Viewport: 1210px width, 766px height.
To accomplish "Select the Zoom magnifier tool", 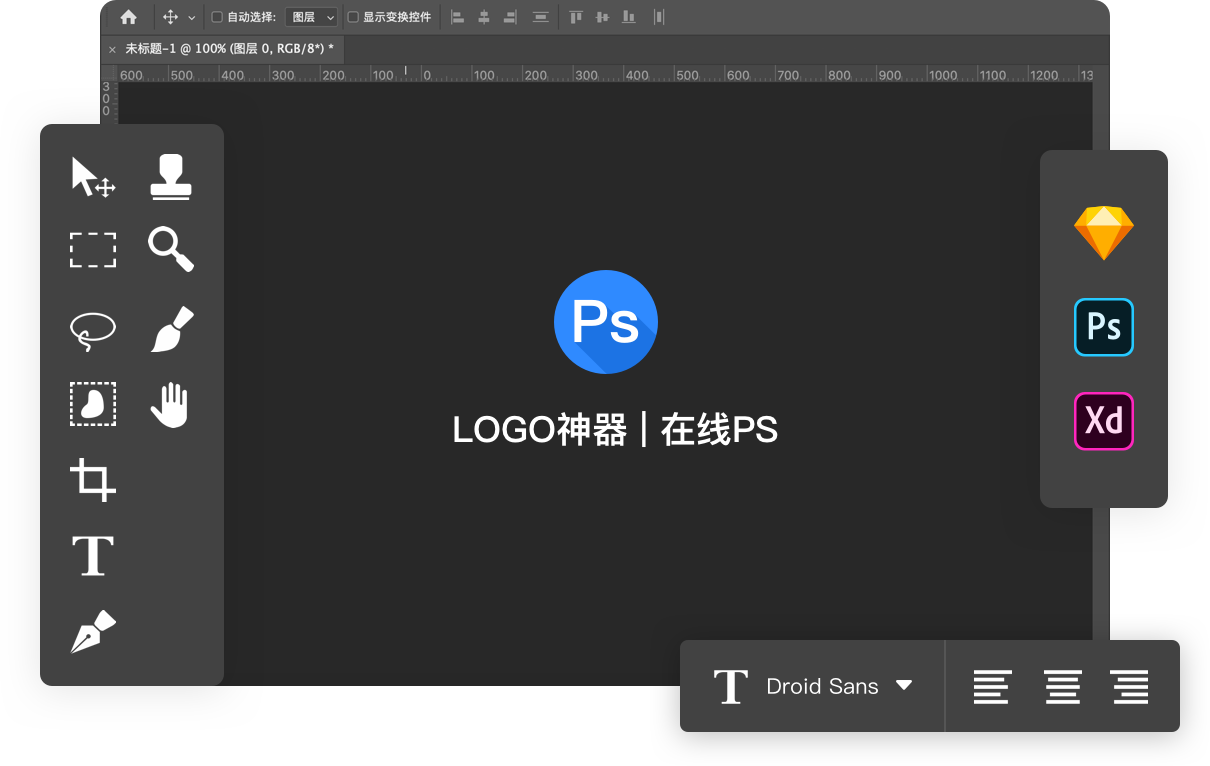I will (x=171, y=249).
